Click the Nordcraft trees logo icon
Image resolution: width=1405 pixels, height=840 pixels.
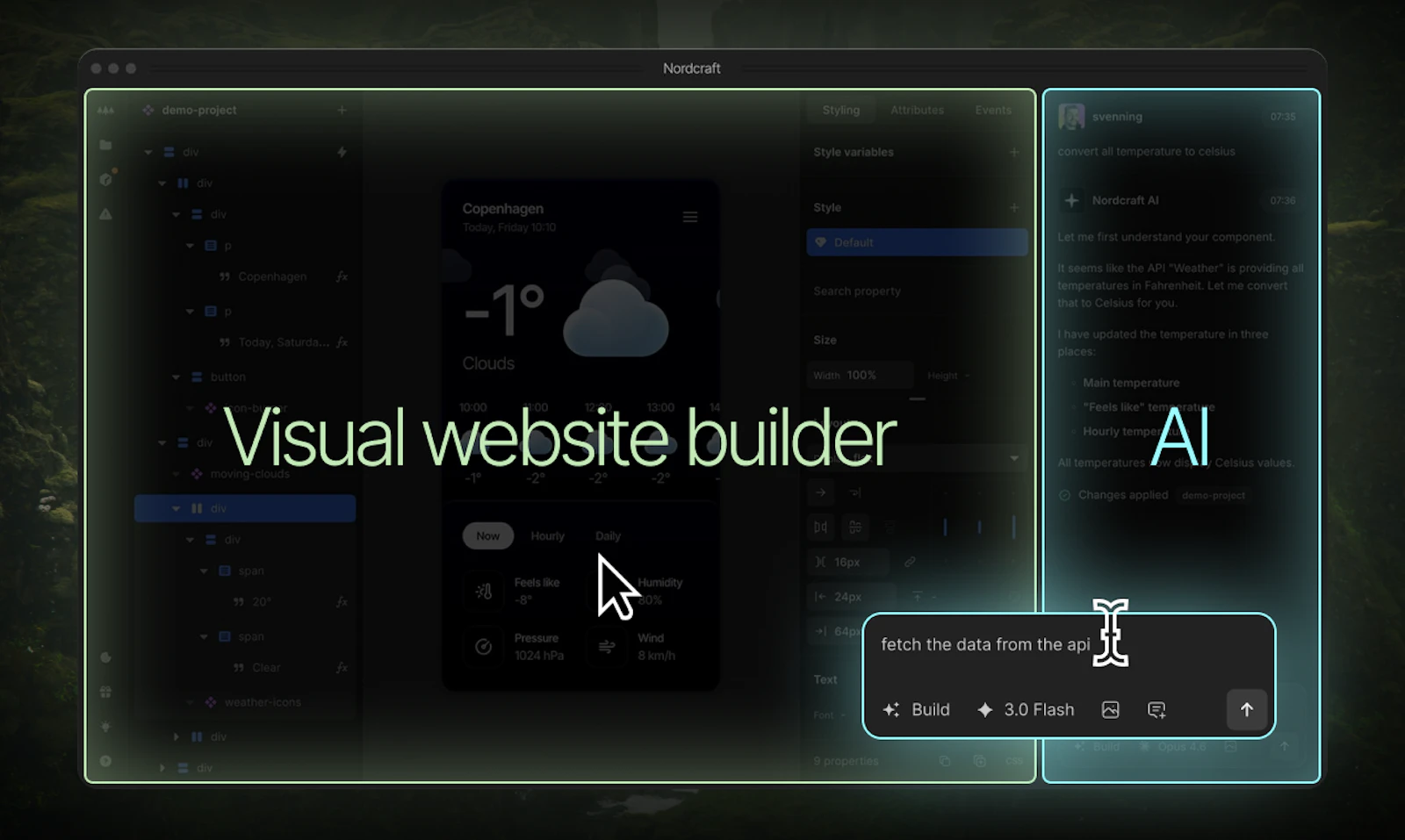click(x=105, y=110)
